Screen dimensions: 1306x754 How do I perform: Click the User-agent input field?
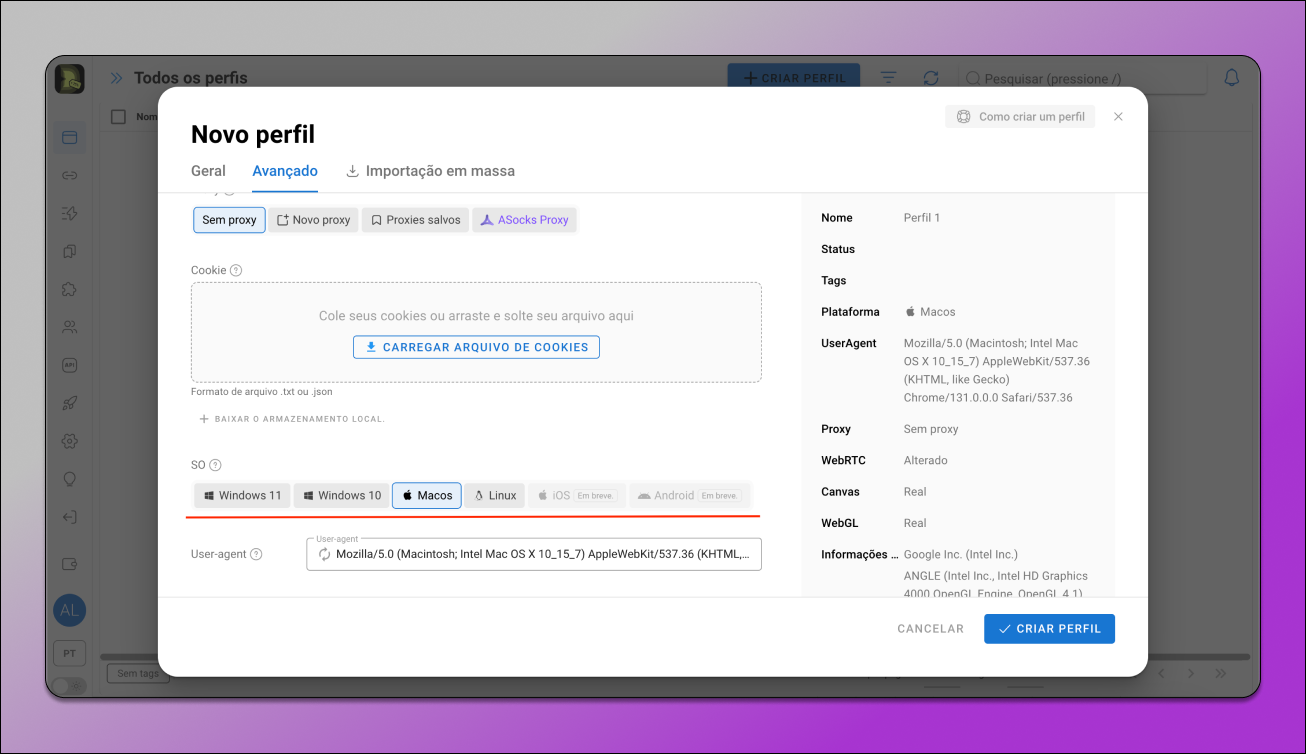[534, 554]
